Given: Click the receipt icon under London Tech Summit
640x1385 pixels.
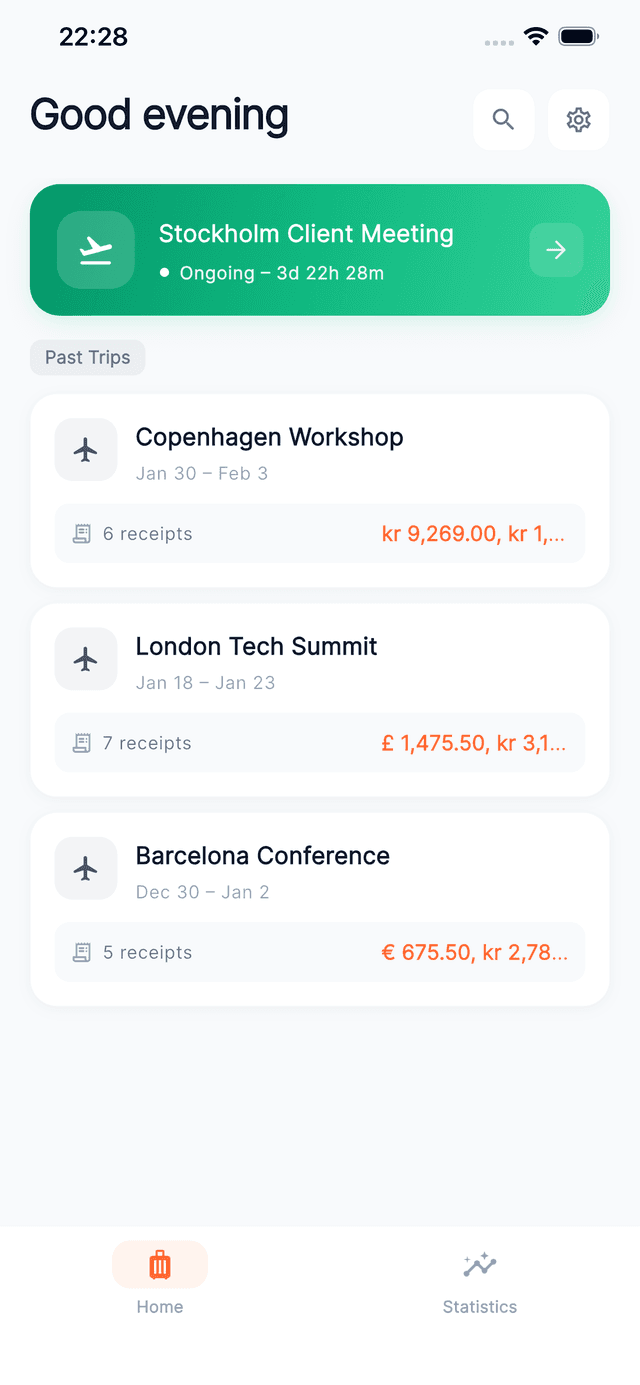Looking at the screenshot, I should 82,743.
